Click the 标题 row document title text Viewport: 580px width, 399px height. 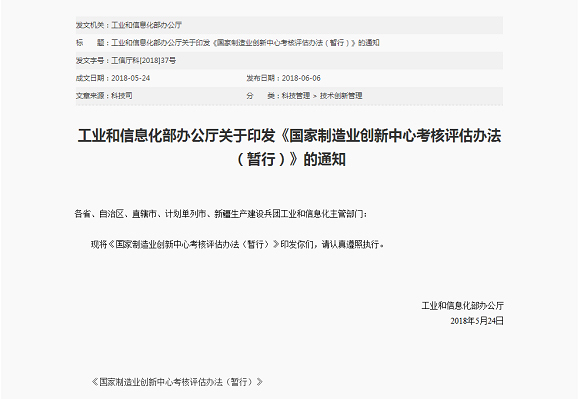point(245,43)
